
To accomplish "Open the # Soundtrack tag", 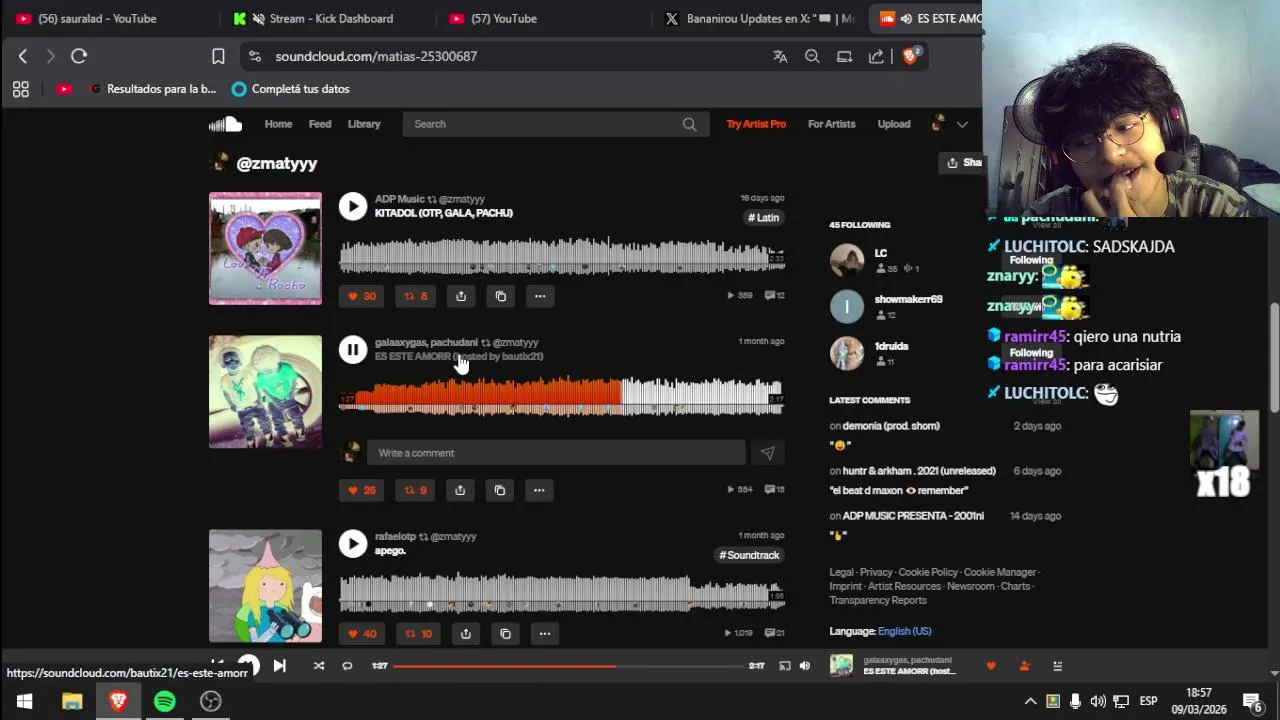I will pyautogui.click(x=749, y=555).
